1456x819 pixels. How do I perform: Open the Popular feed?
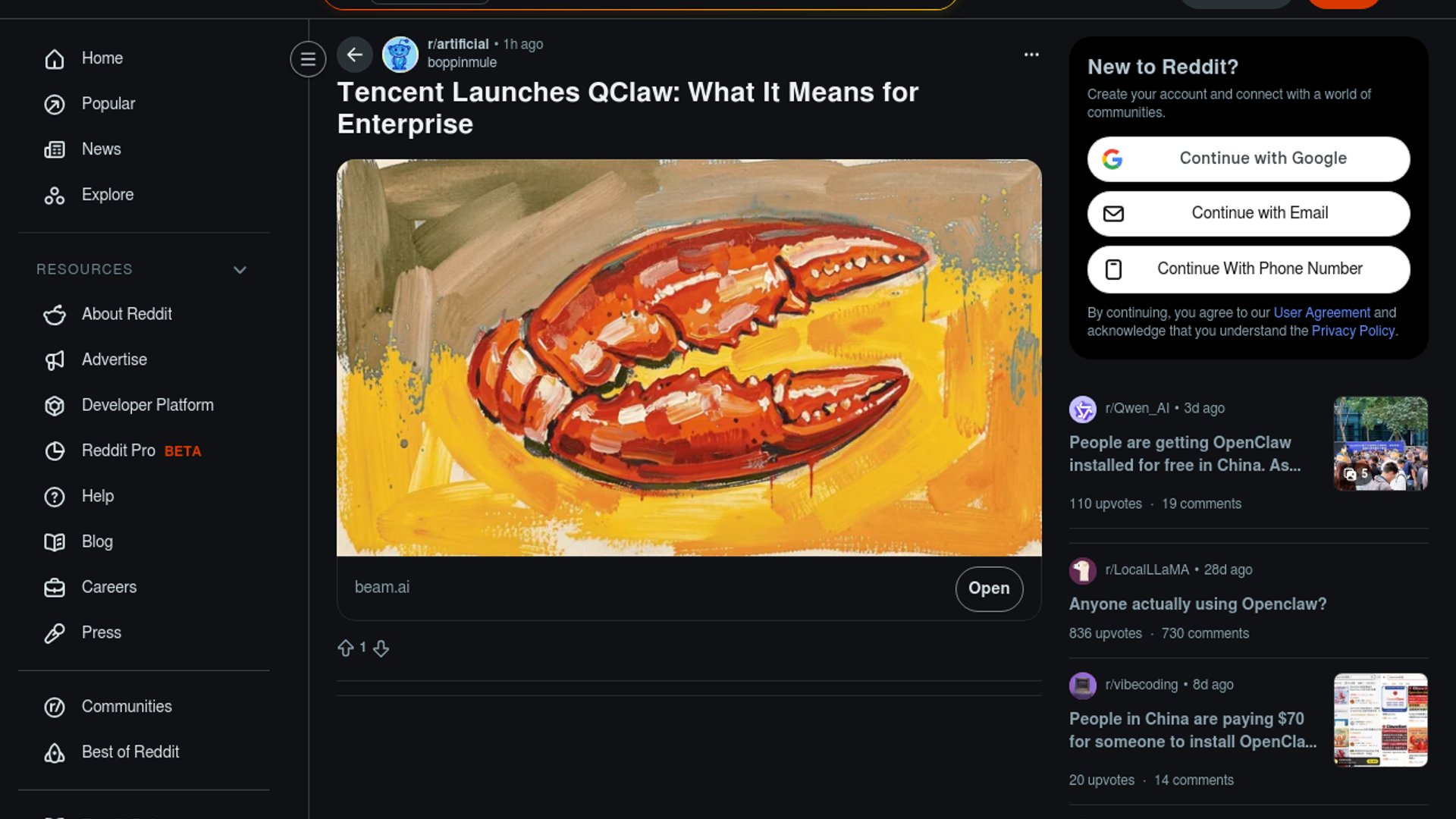pyautogui.click(x=108, y=104)
